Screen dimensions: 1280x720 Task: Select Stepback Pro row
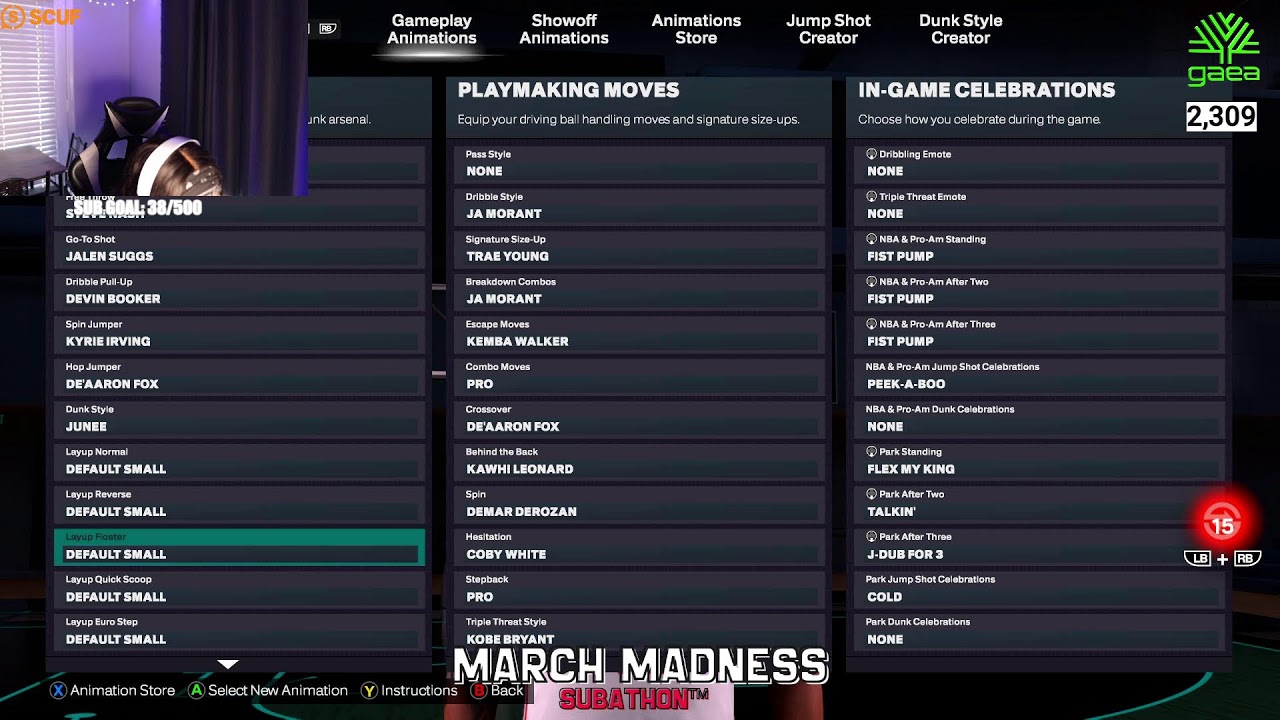[x=640, y=589]
